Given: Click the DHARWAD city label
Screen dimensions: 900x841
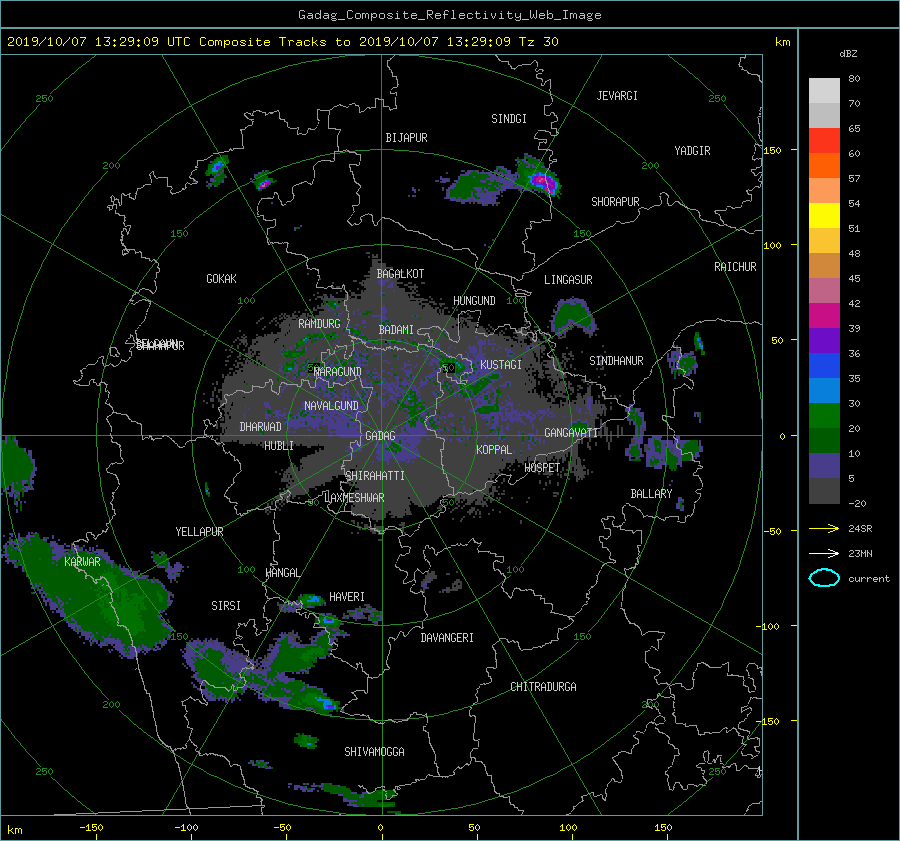Looking at the screenshot, I should click(261, 427).
